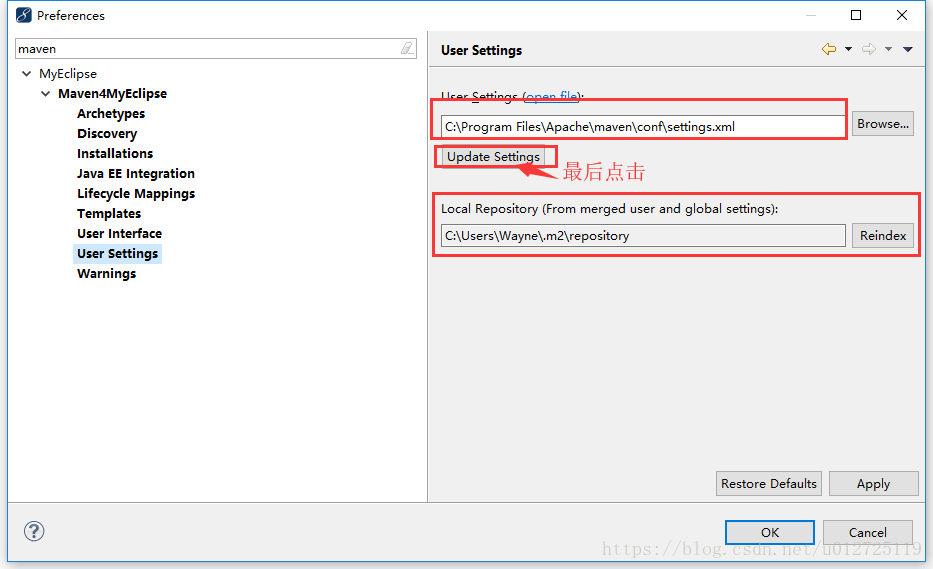Open the preferences view menu triangle
Viewport: 933px width, 569px height.
908,49
